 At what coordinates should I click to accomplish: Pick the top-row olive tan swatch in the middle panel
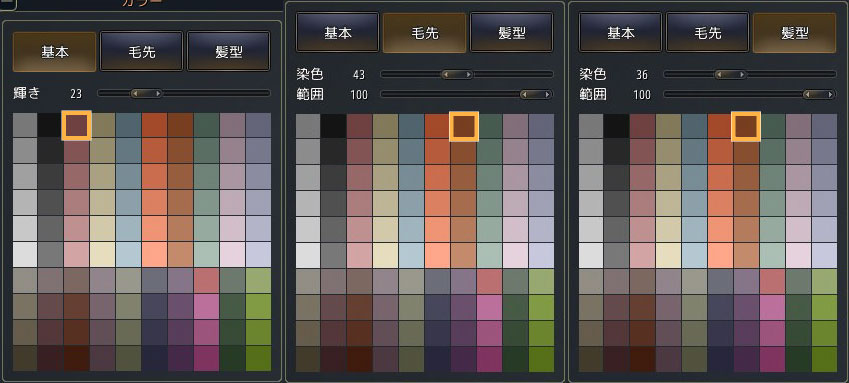pos(385,126)
